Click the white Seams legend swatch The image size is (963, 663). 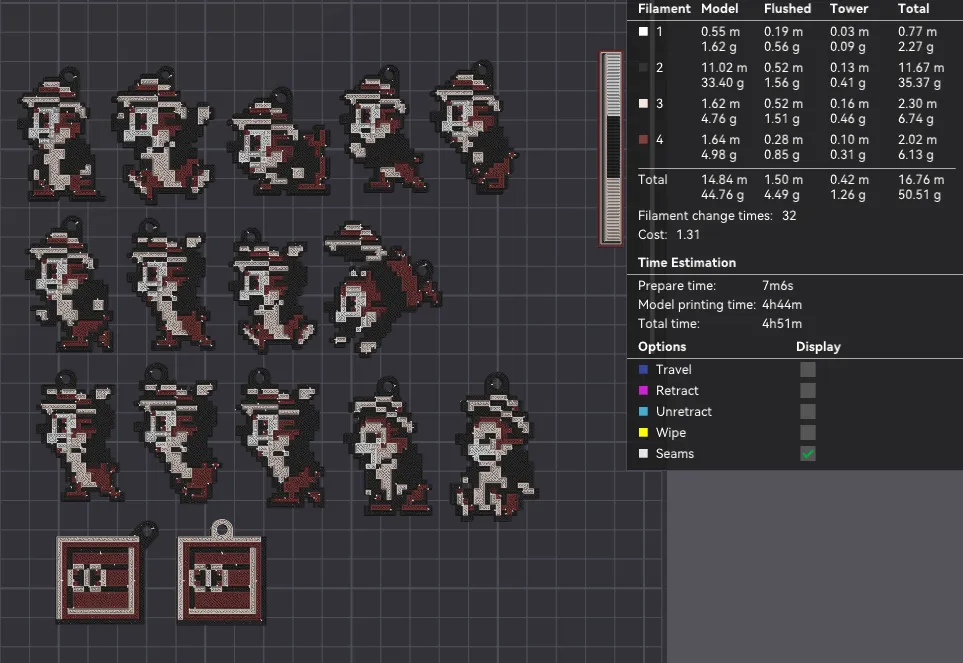(643, 454)
